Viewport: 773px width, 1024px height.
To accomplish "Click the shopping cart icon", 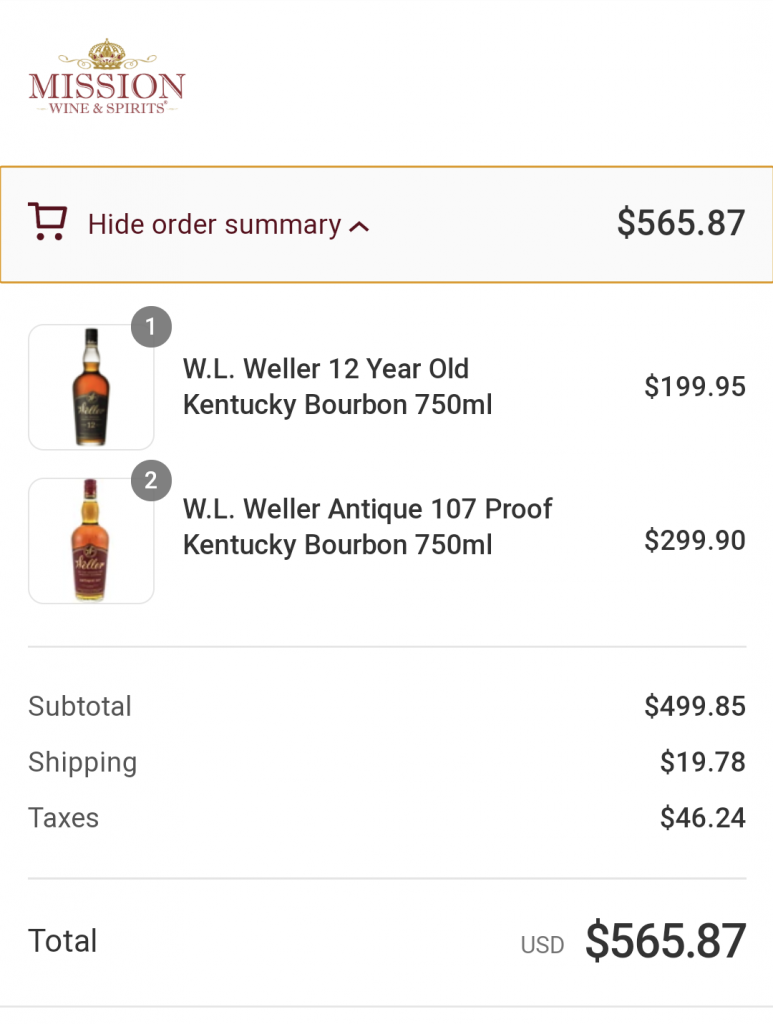I will 47,222.
